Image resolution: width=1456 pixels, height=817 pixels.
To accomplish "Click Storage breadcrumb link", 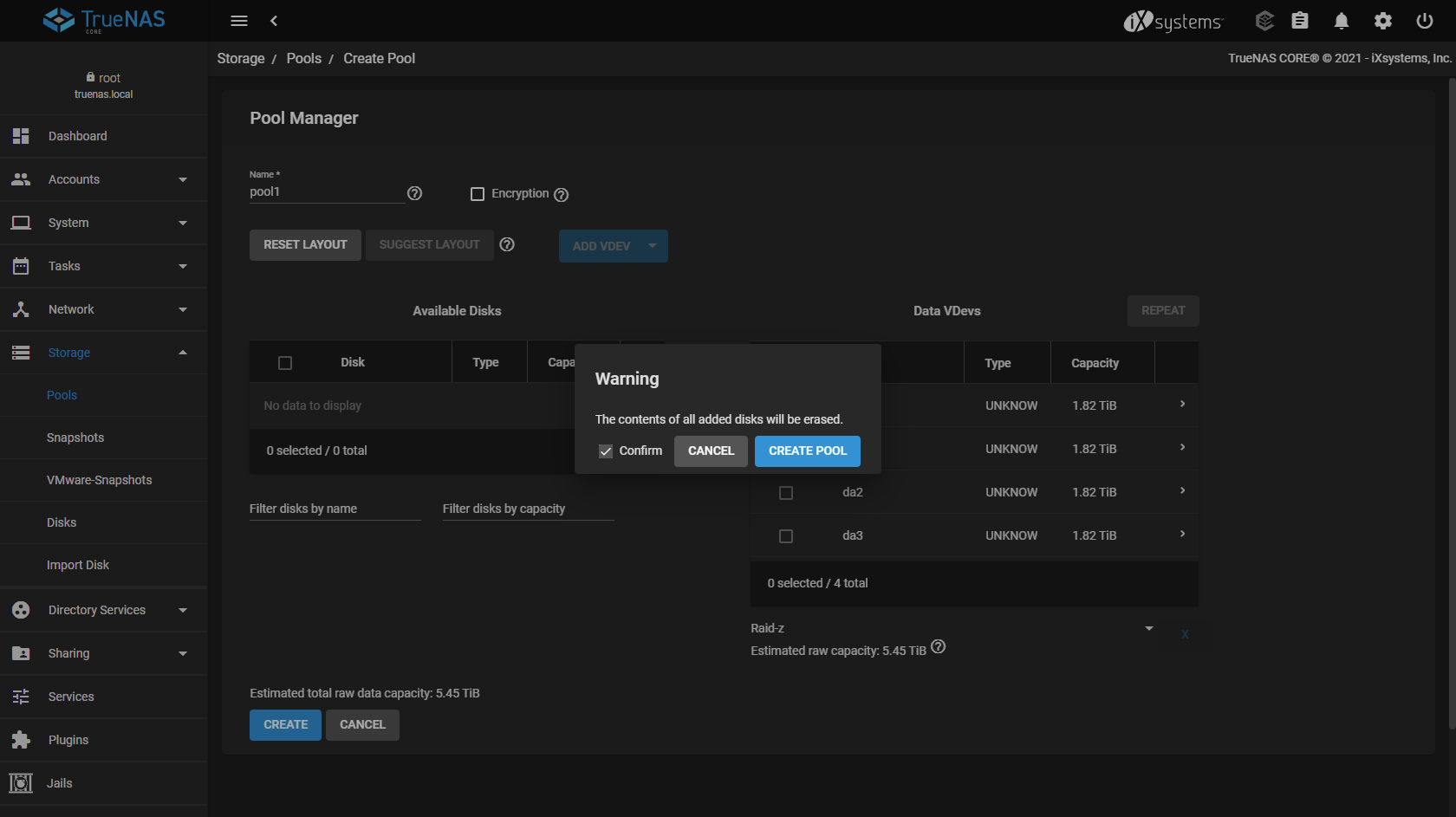I will tap(241, 58).
